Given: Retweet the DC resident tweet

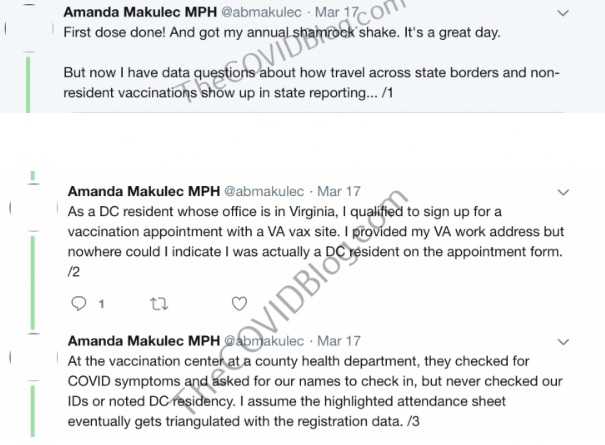Looking at the screenshot, I should click(159, 304).
